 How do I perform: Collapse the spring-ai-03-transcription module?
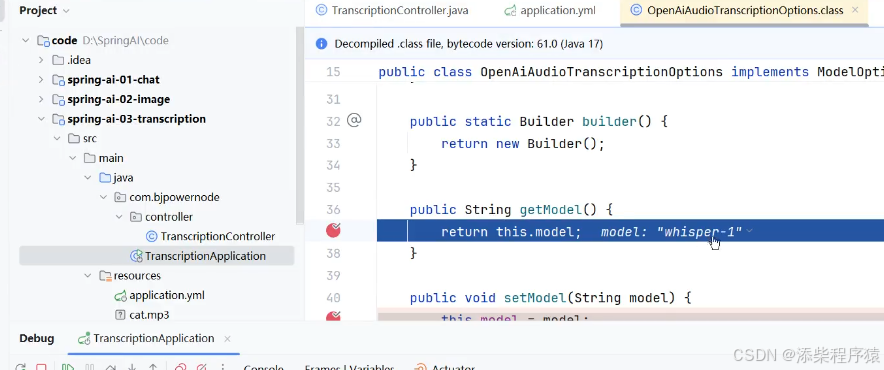pyautogui.click(x=41, y=119)
